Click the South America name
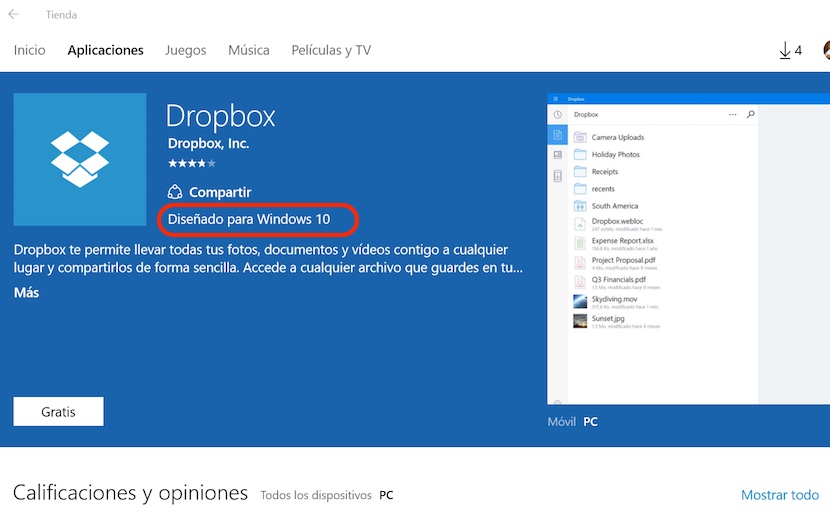830x512 pixels. (x=615, y=206)
